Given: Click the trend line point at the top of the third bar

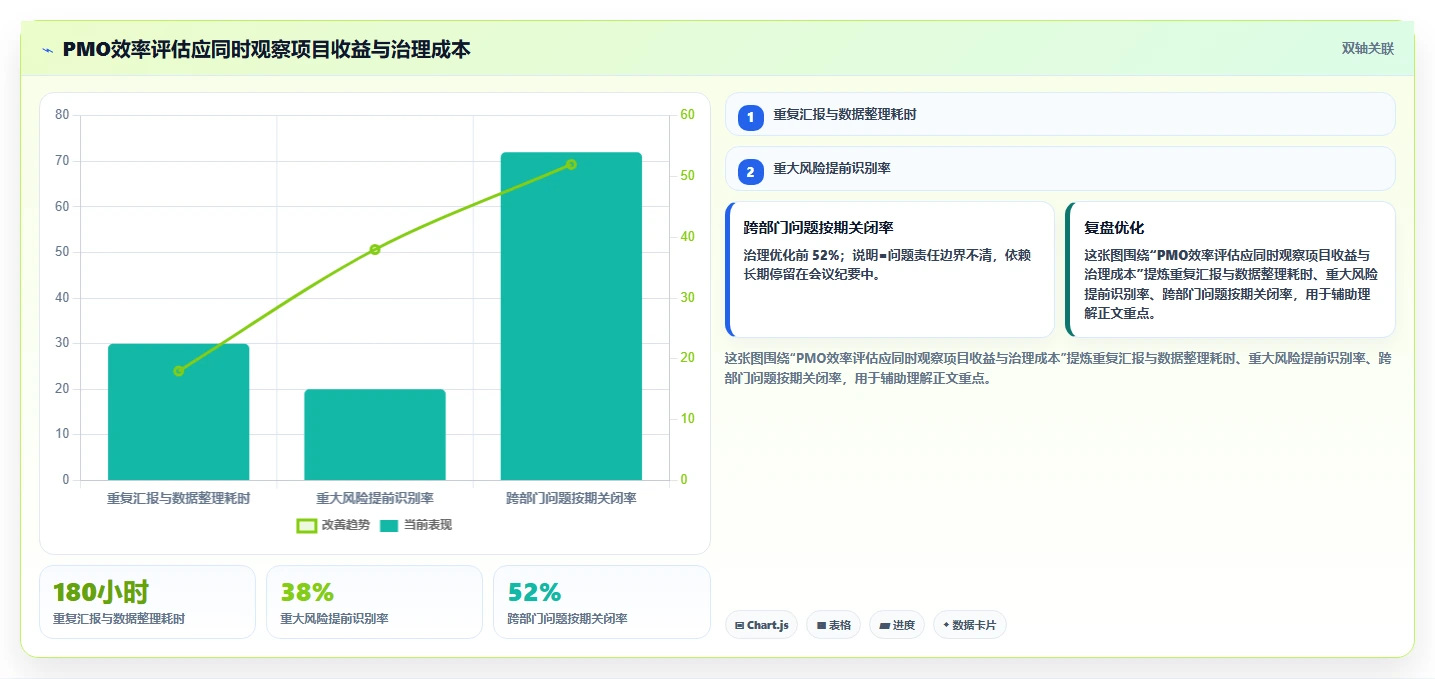Looking at the screenshot, I should 571,164.
